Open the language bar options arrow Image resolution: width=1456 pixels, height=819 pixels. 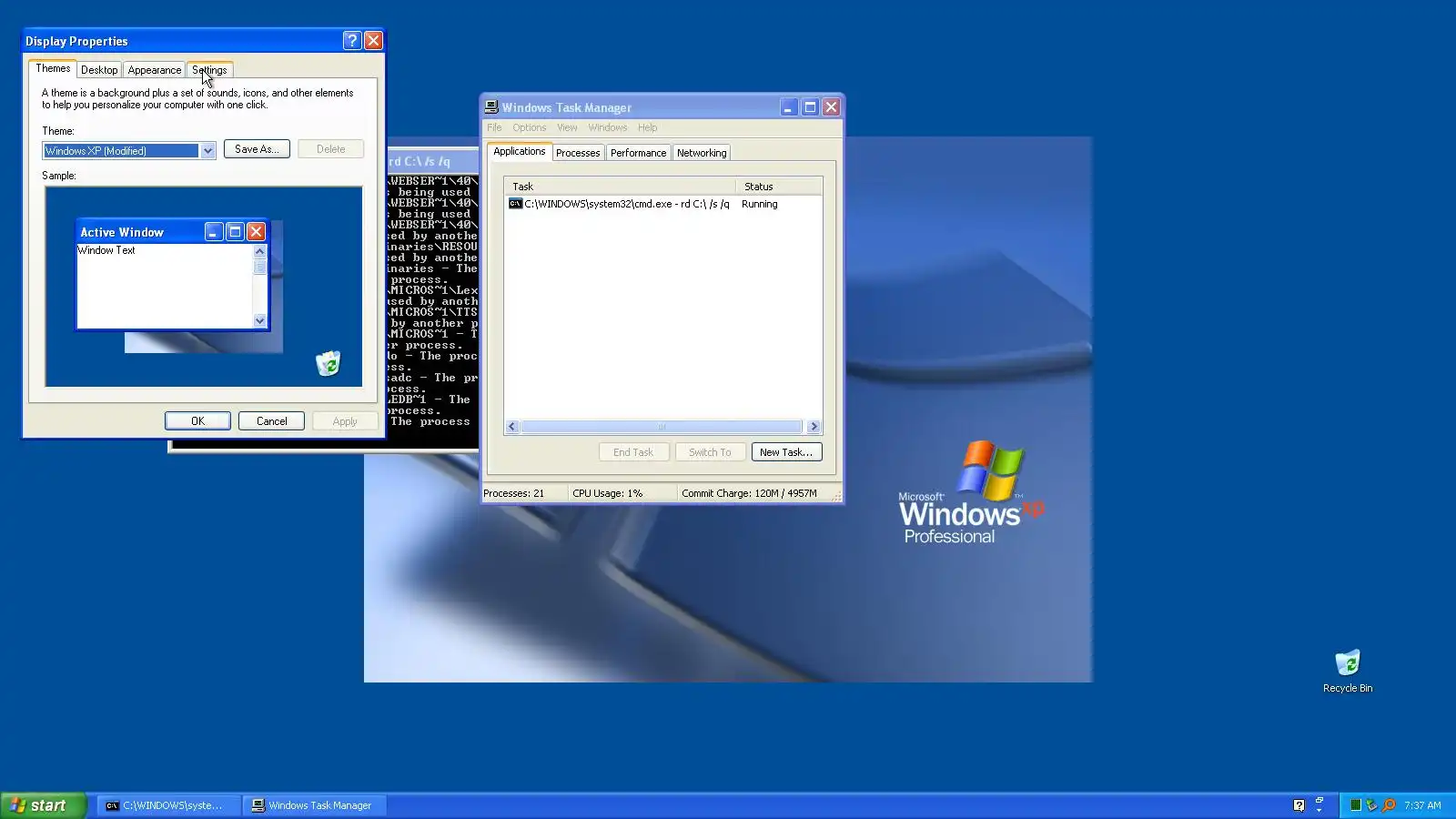coord(1319,810)
